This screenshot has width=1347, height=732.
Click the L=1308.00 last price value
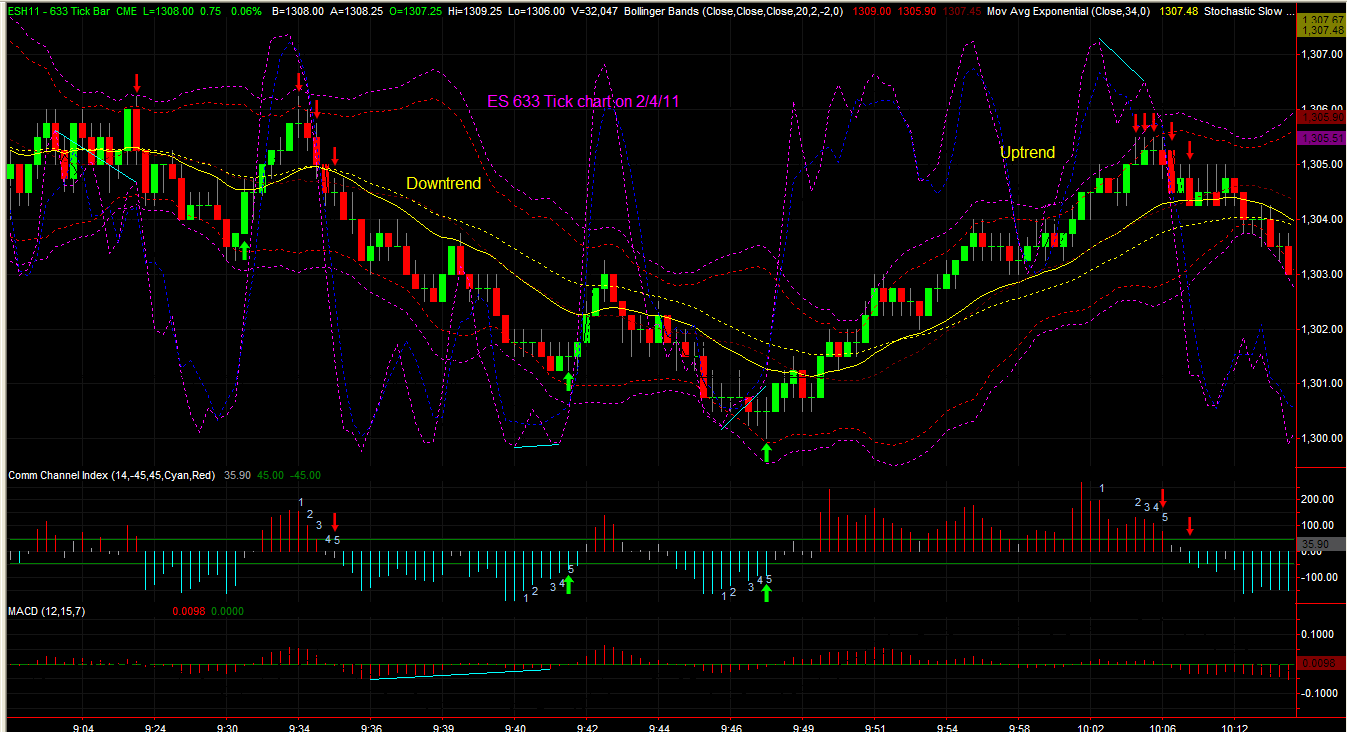tap(170, 11)
